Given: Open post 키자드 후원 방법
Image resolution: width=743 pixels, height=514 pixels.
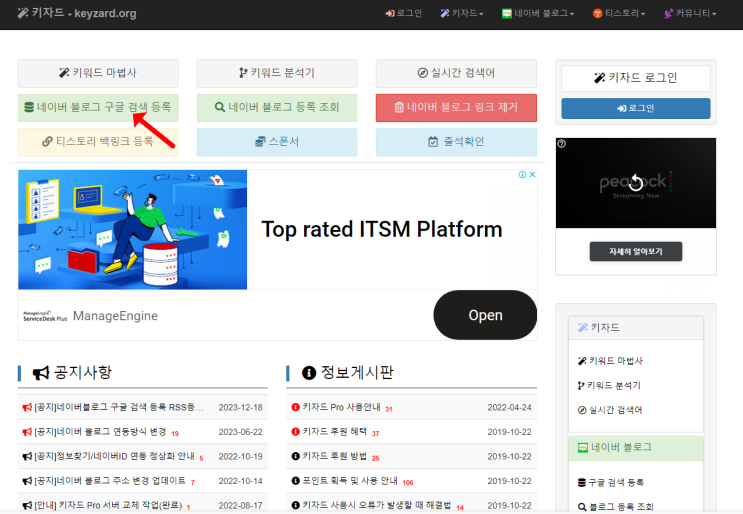Looking at the screenshot, I should click(335, 457).
